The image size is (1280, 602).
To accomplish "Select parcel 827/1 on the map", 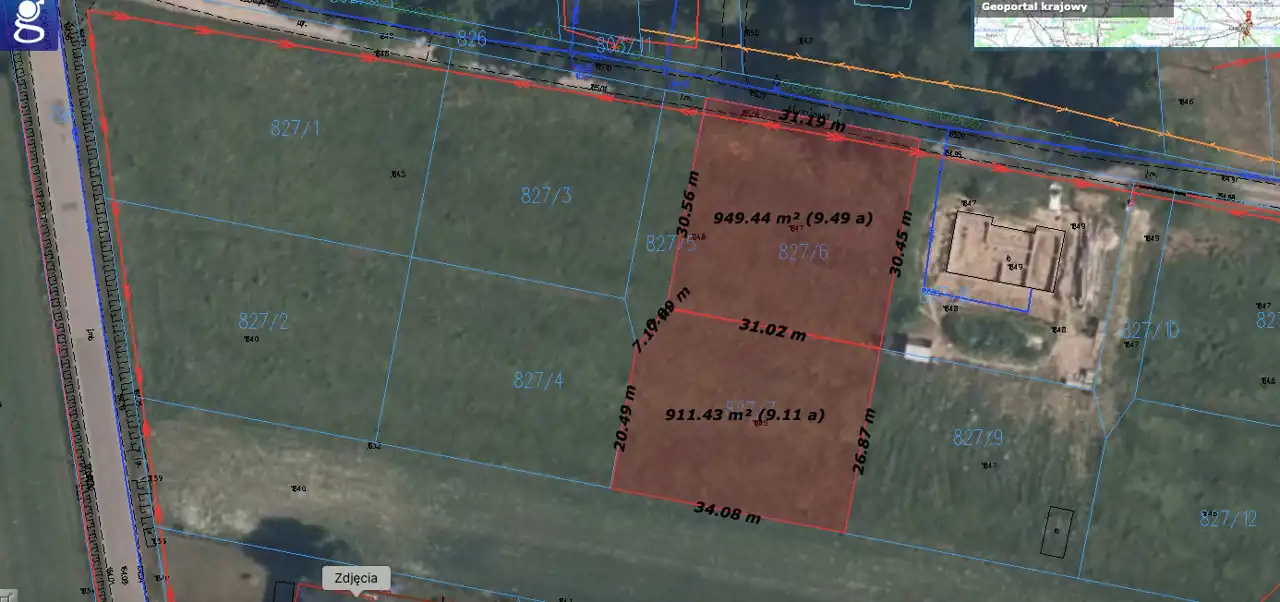I will tap(295, 128).
